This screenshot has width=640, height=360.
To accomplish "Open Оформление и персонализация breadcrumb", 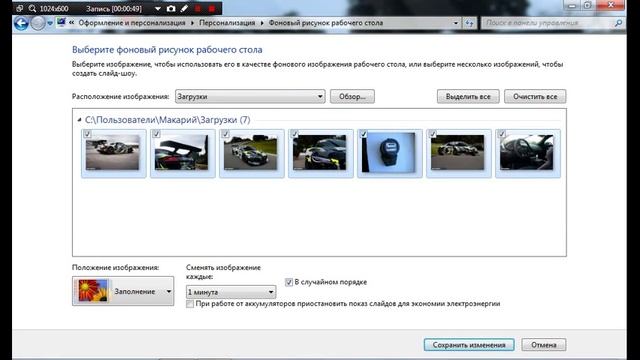I will pyautogui.click(x=132, y=23).
